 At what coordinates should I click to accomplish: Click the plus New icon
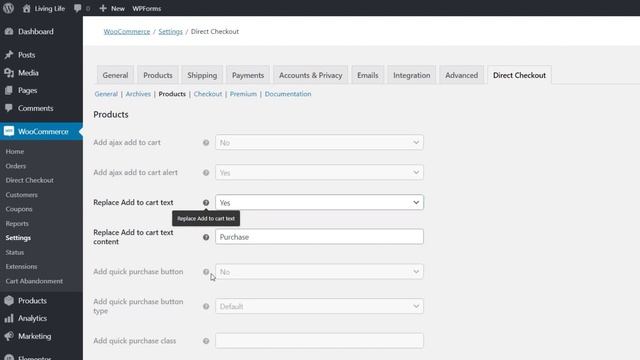(x=103, y=8)
